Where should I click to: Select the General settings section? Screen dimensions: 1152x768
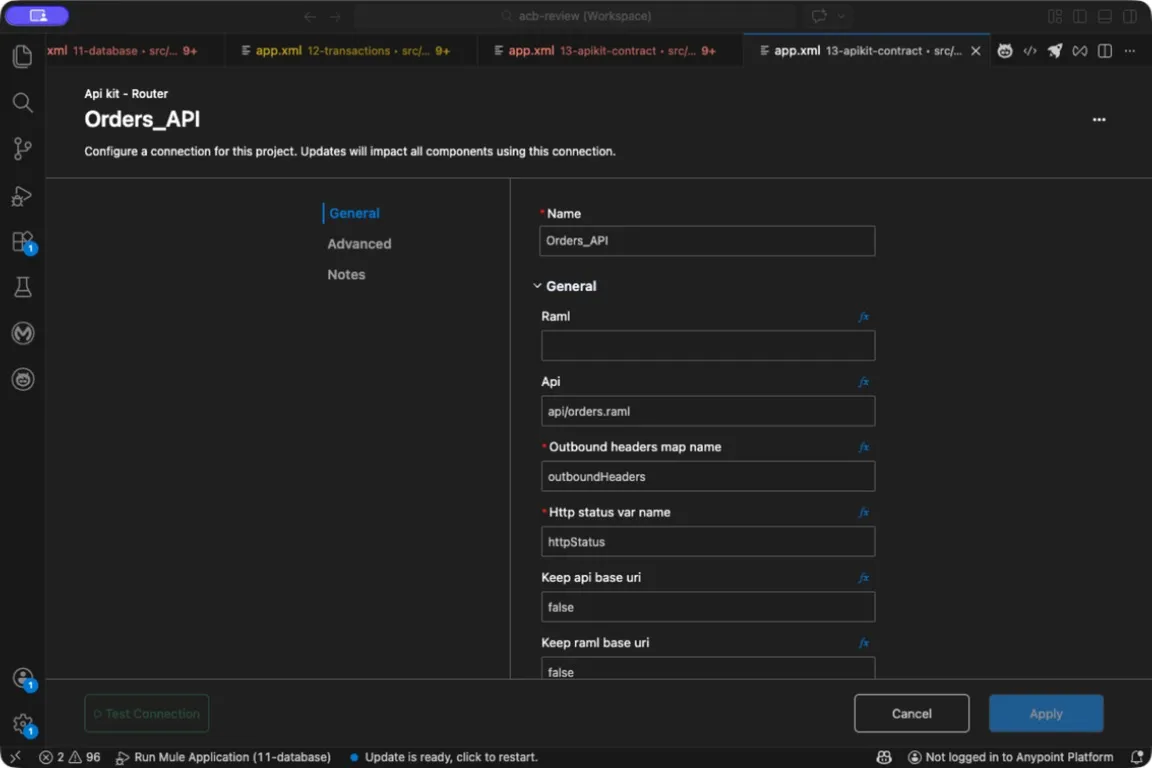[x=354, y=213]
